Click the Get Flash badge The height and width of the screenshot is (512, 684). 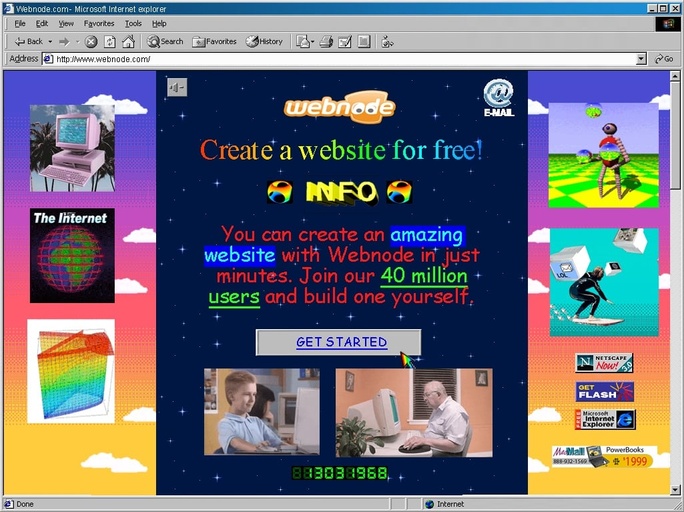(605, 392)
